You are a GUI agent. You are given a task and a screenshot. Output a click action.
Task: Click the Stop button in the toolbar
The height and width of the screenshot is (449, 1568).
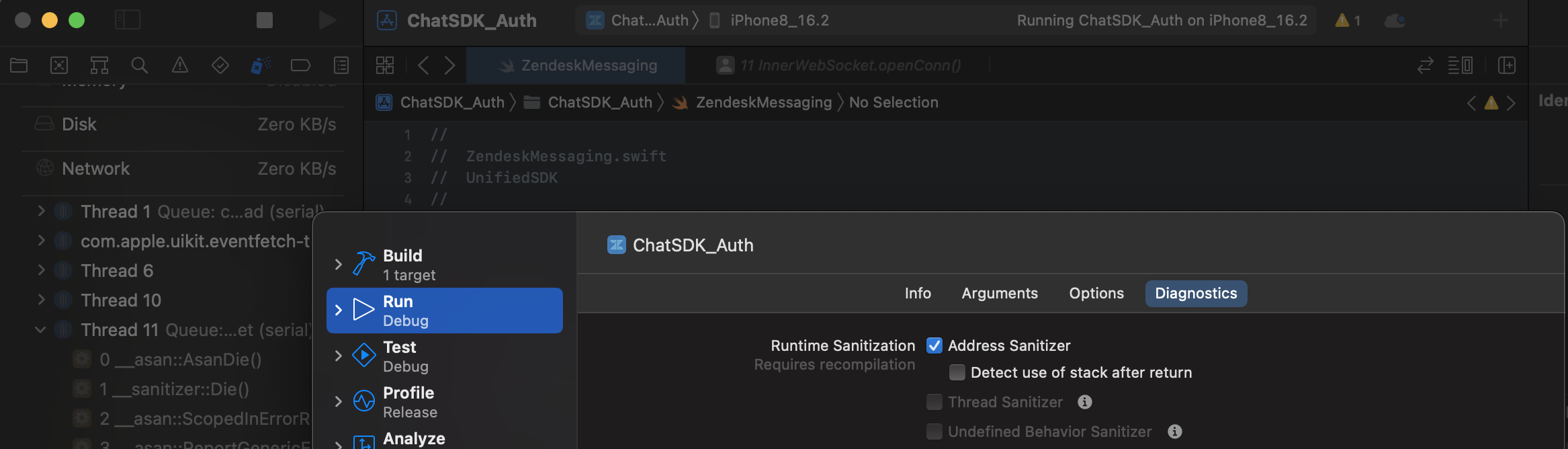pyautogui.click(x=264, y=20)
